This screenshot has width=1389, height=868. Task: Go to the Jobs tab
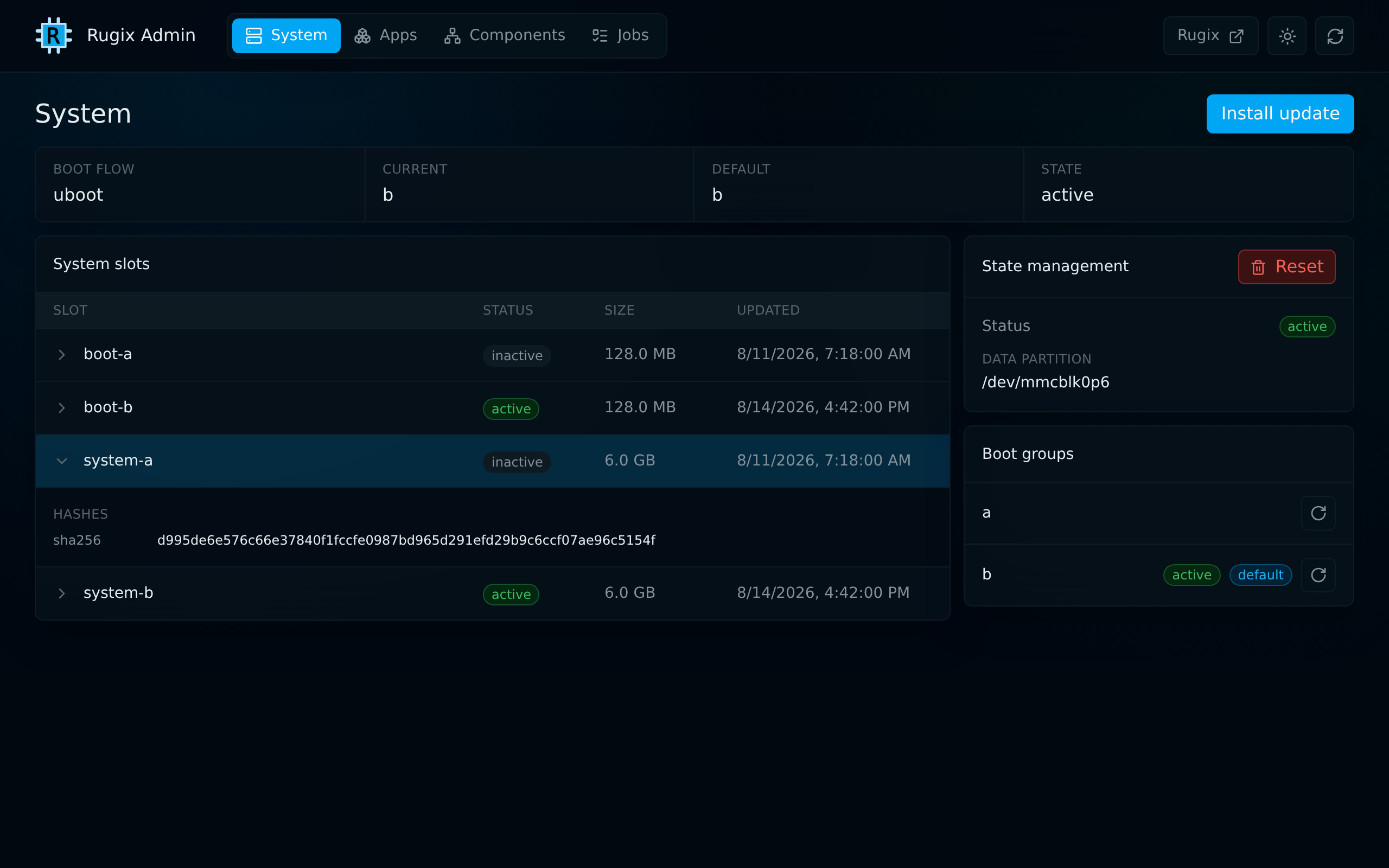(x=621, y=36)
